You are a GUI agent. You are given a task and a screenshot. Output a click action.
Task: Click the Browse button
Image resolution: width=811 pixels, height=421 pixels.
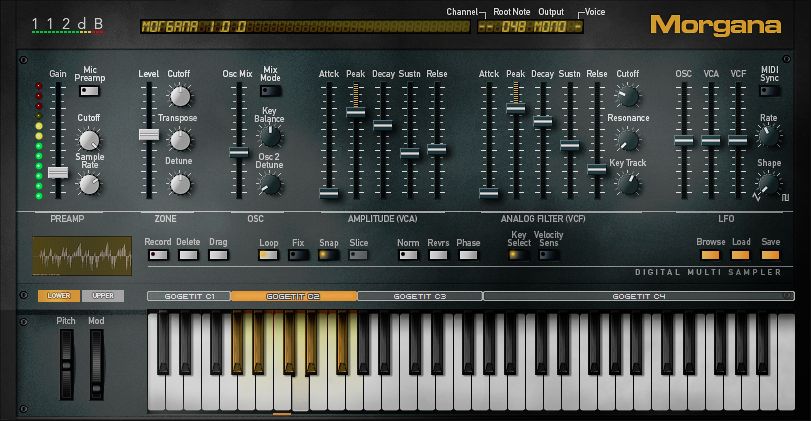tap(710, 255)
